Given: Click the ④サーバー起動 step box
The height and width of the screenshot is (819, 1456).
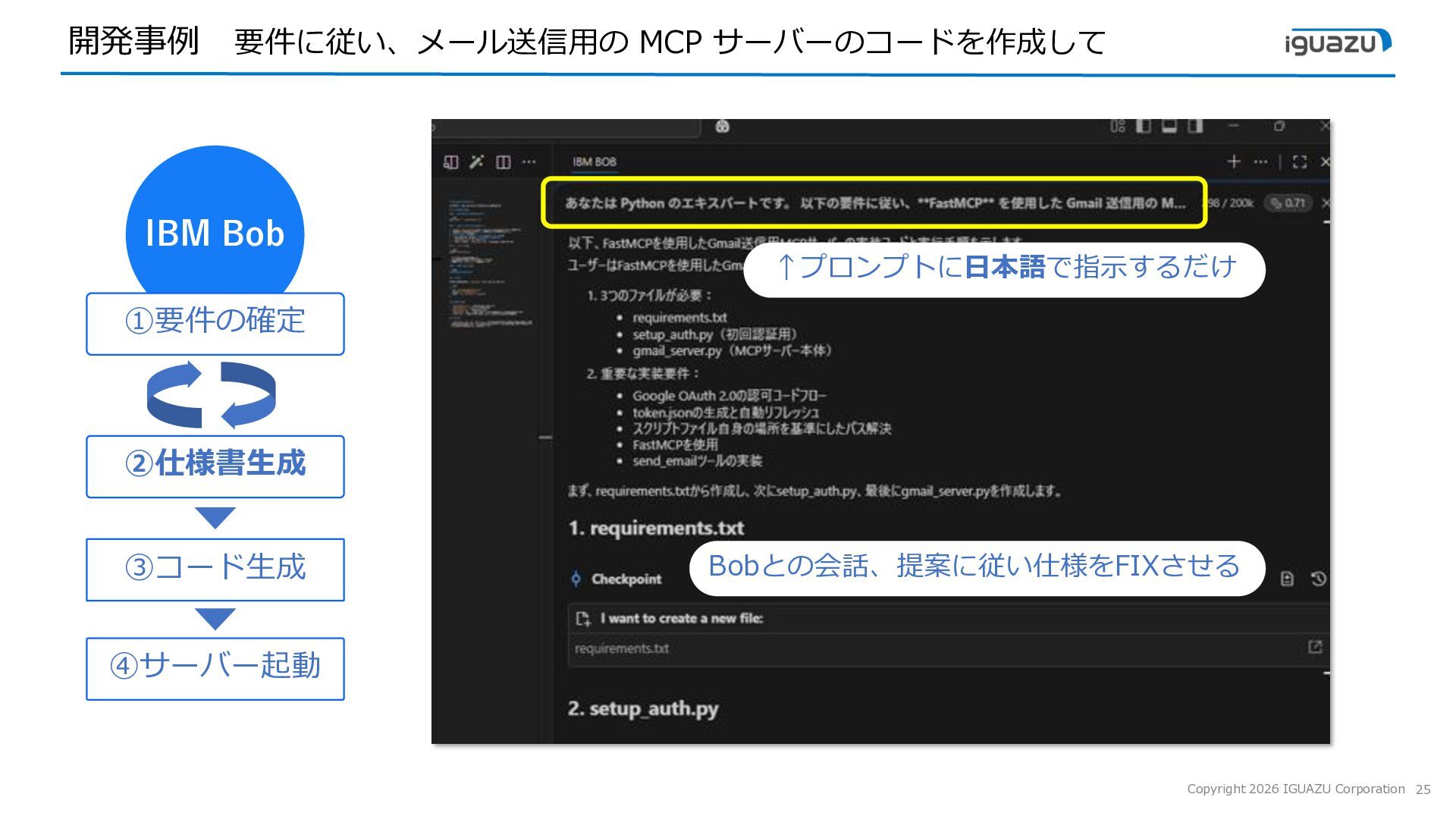Looking at the screenshot, I should 215,668.
